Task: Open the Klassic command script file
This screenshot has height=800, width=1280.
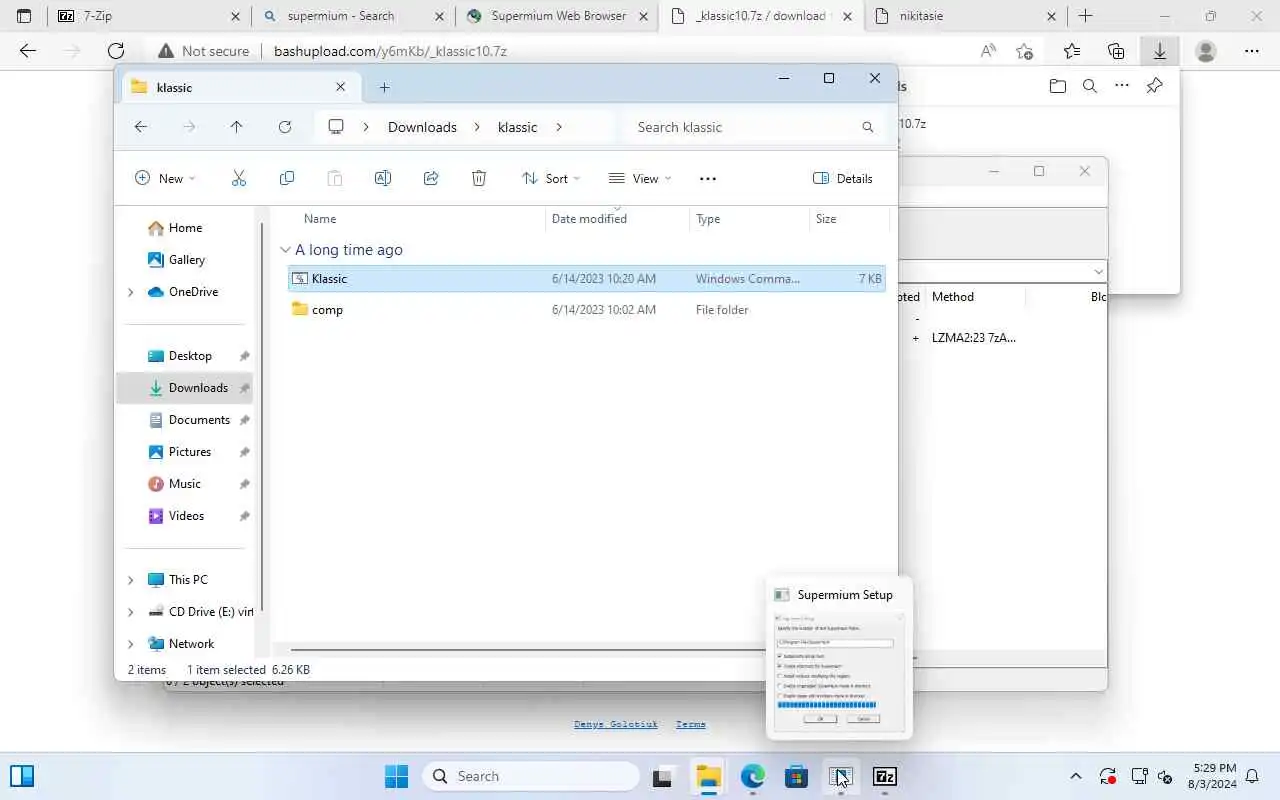Action: tap(586, 279)
